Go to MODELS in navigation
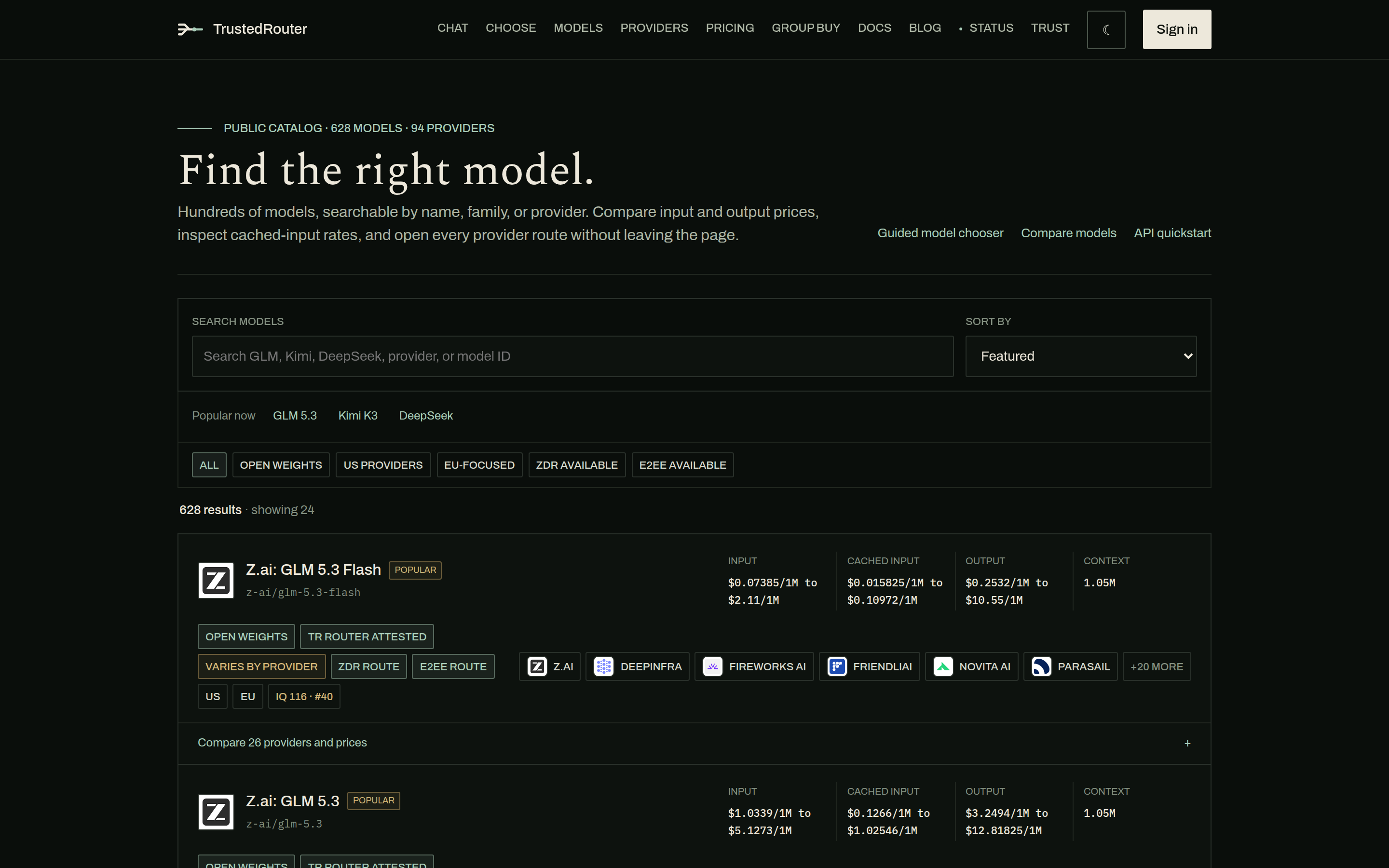Screen dimensions: 1389x868 click(x=578, y=28)
